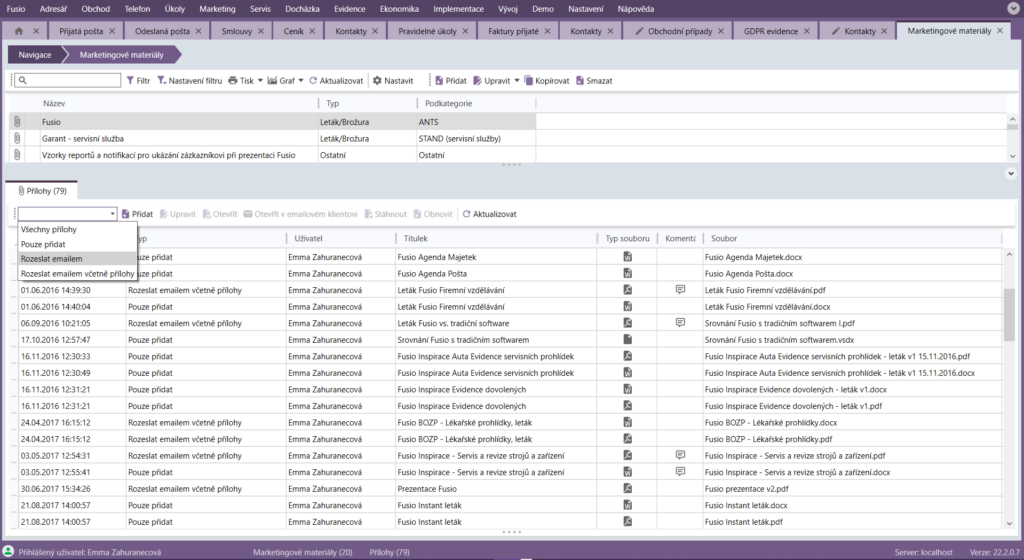Viewport: 1024px width, 560px height.
Task: Click file type icon for Fusio Agenda Majetek
Action: pyautogui.click(x=628, y=257)
